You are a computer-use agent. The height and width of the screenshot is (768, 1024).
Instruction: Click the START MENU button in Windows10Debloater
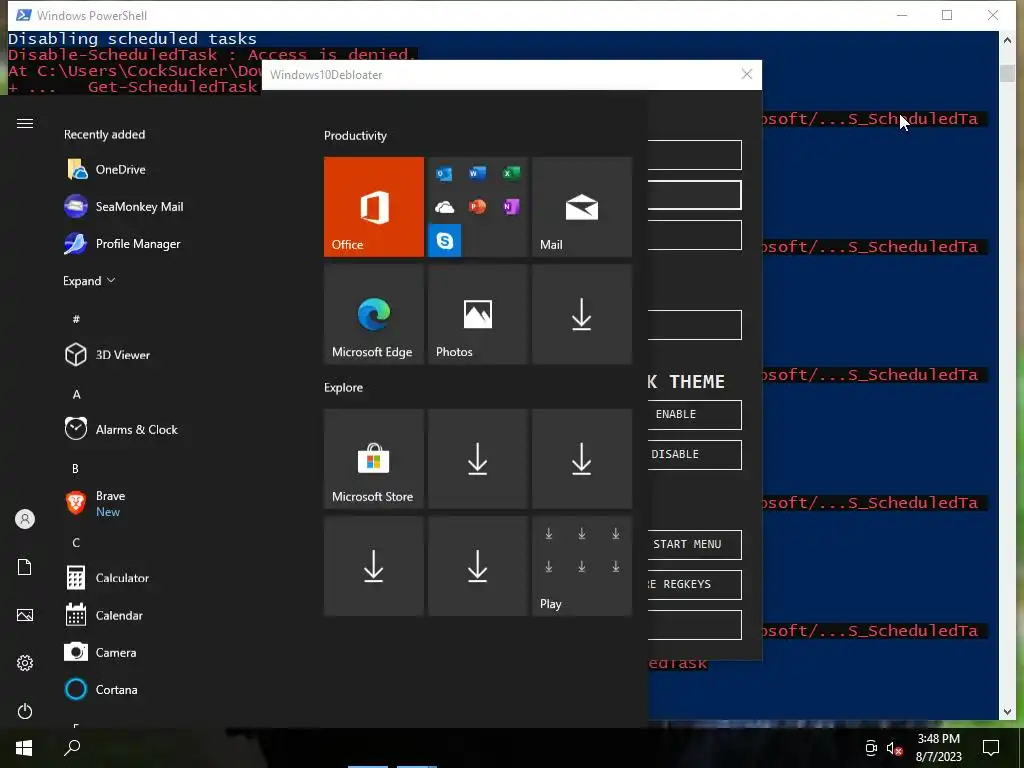tap(695, 545)
